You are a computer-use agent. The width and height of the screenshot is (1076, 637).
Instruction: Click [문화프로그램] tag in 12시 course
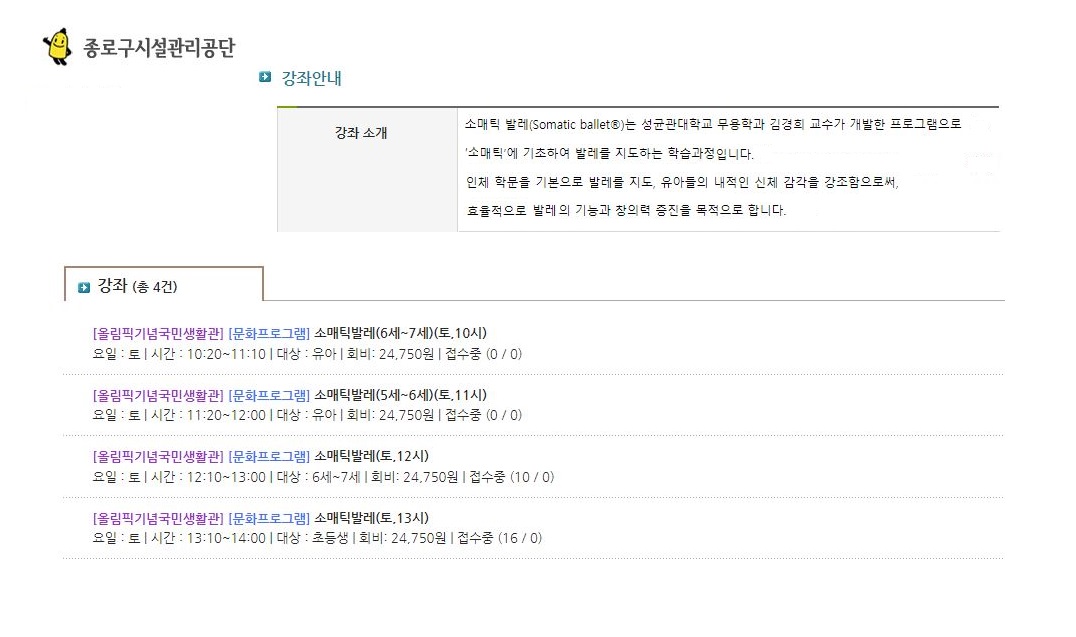pos(269,456)
